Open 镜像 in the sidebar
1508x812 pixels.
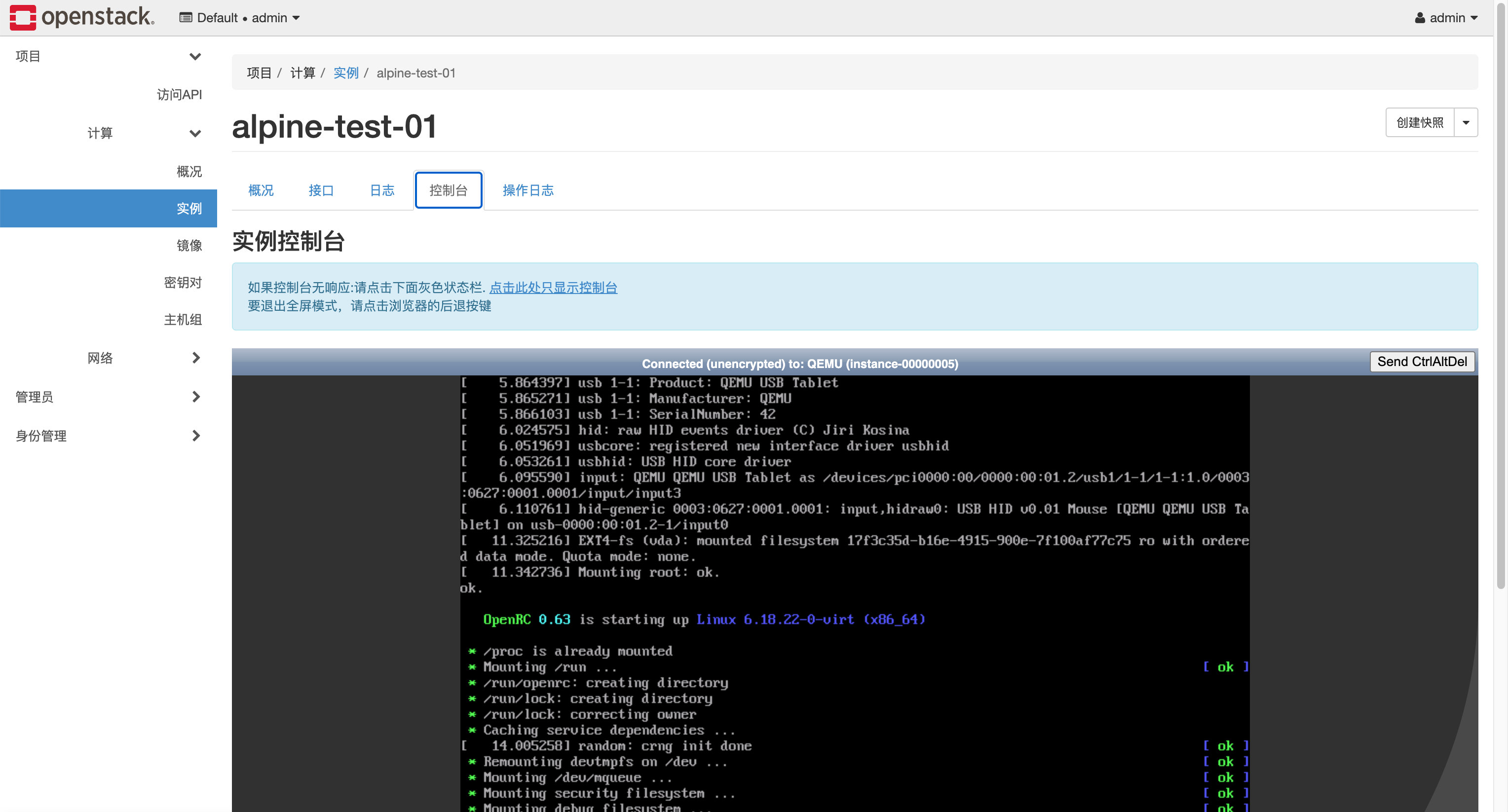(189, 245)
